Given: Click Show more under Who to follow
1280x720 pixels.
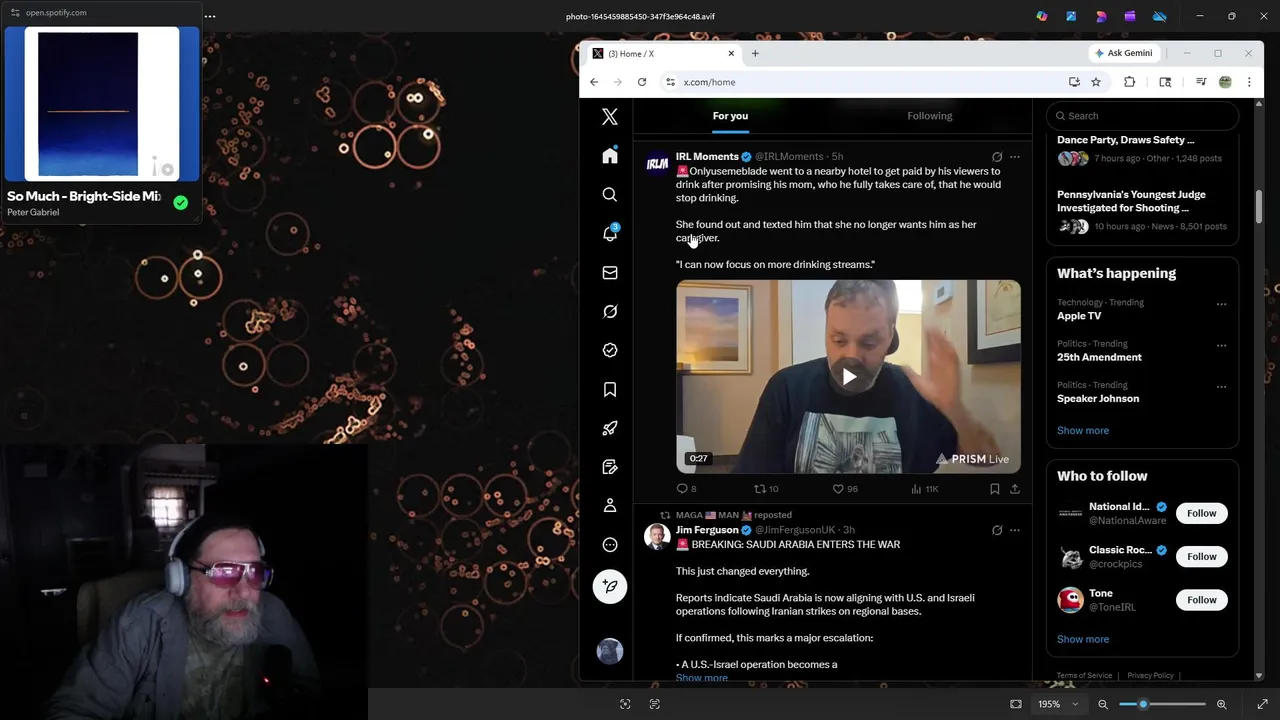Looking at the screenshot, I should [1083, 639].
